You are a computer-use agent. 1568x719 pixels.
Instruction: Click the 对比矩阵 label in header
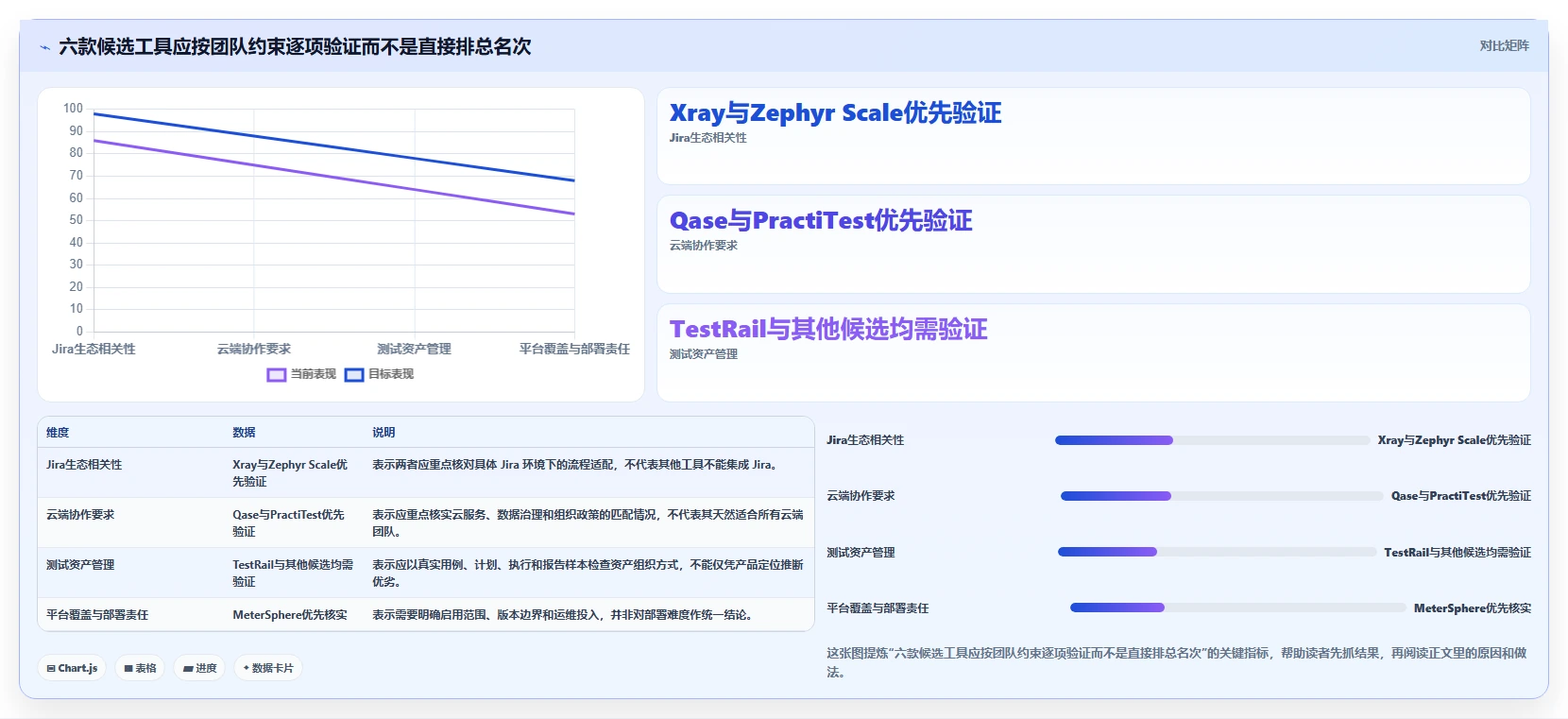click(1504, 45)
